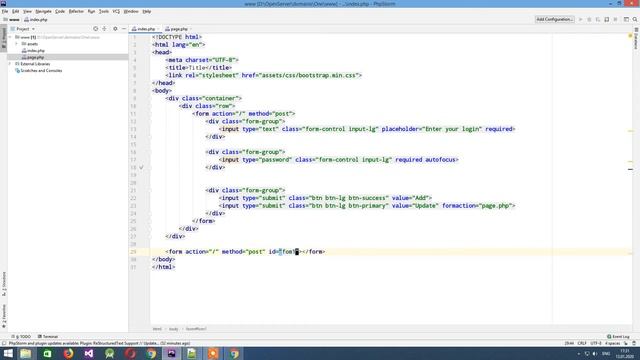
Task: Open the File menu
Action: pos(5,11)
